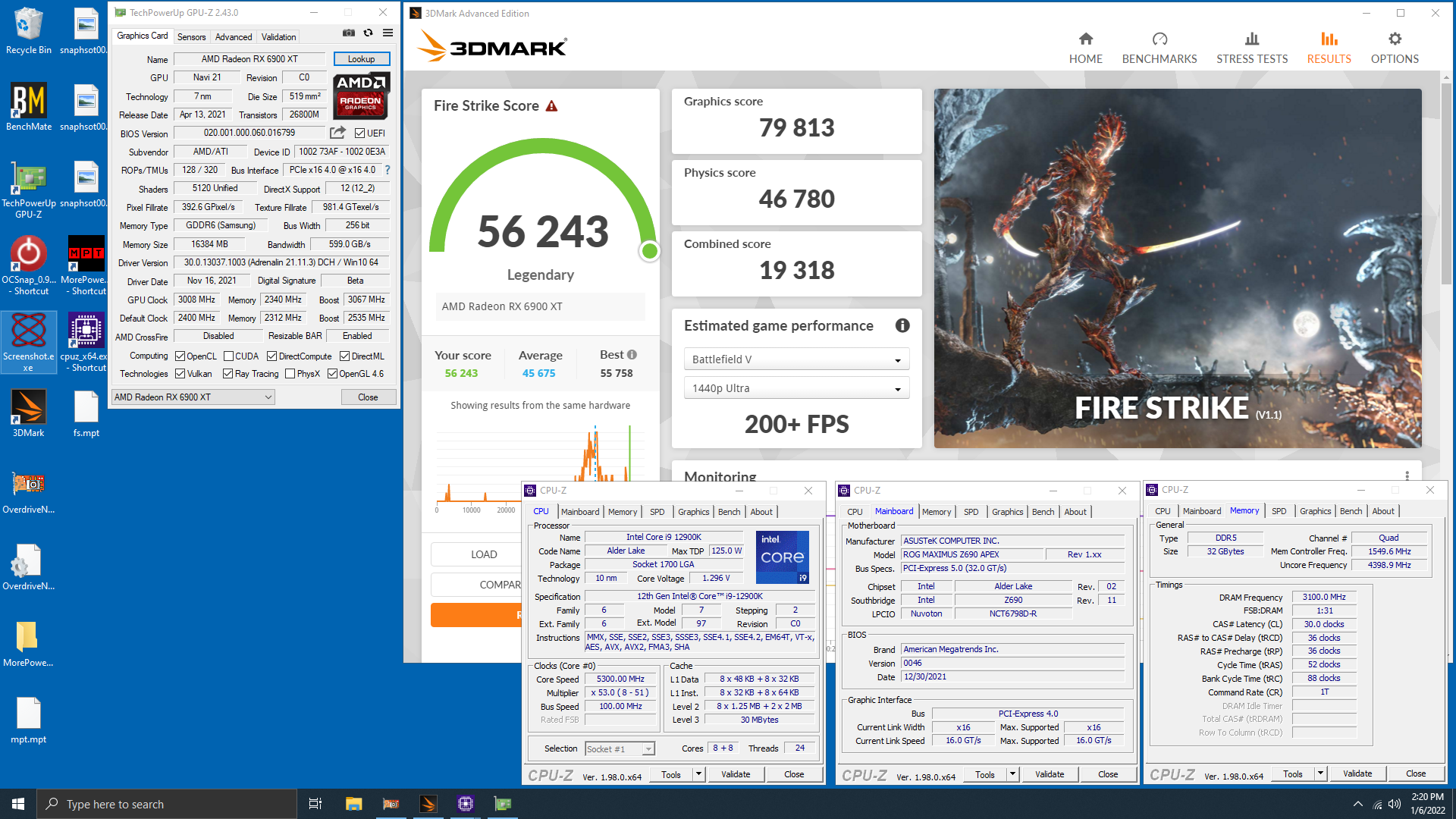Open Socket #1 selection dropdown

coord(620,749)
